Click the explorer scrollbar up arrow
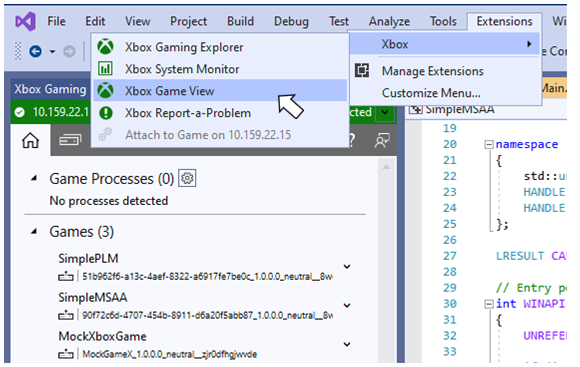This screenshot has width=580, height=367. [x=386, y=167]
